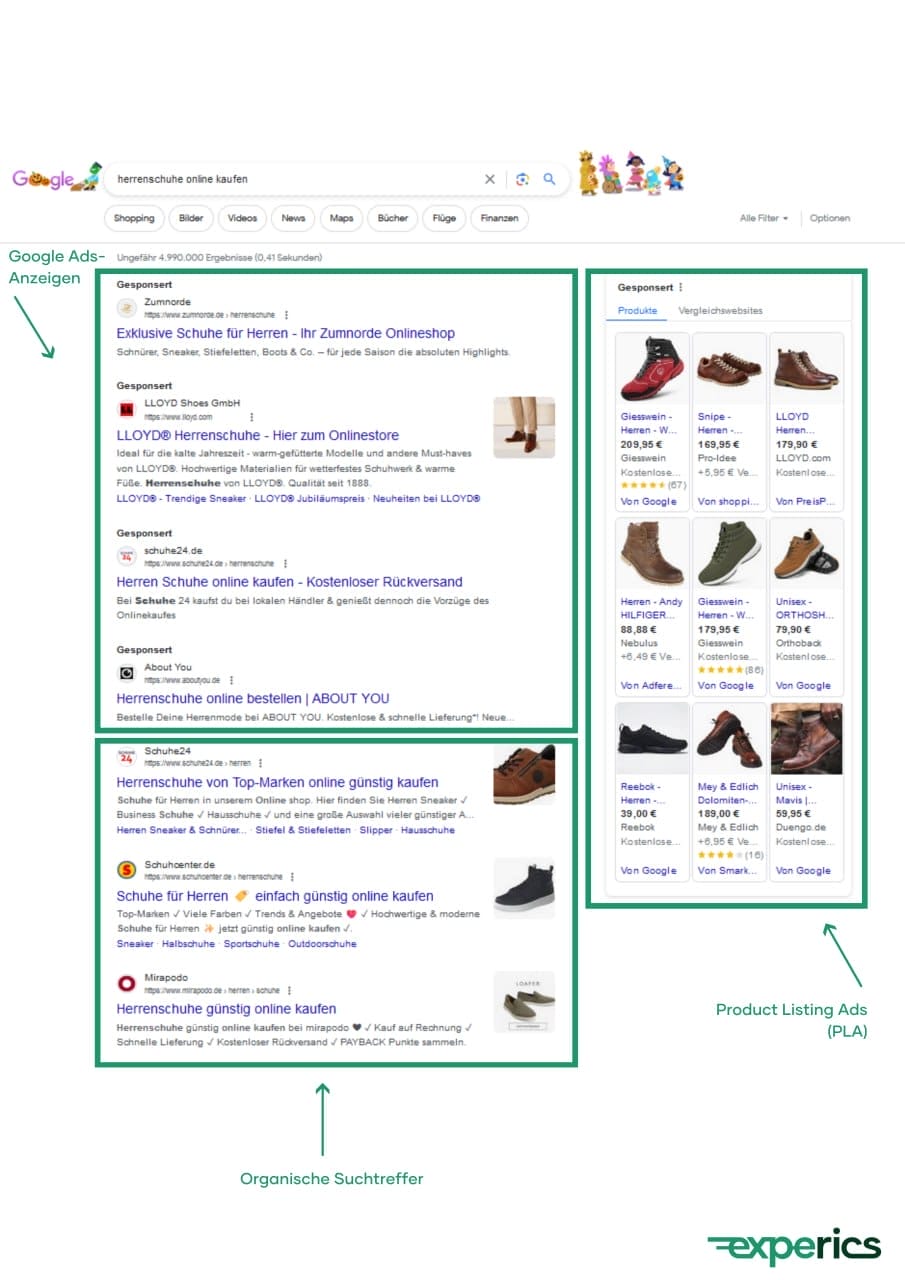The image size is (905, 1280).
Task: Click the Mirapodo site favicon
Action: (x=126, y=983)
